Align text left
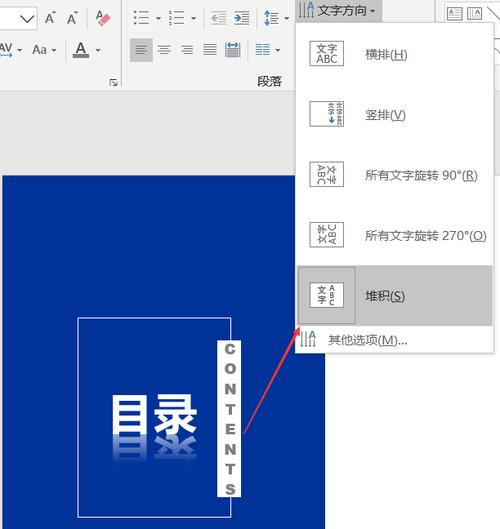The height and width of the screenshot is (529, 500). click(x=141, y=50)
